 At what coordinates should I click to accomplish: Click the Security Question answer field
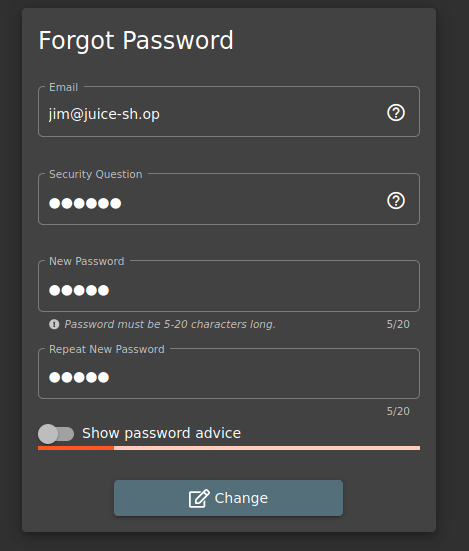(x=229, y=199)
